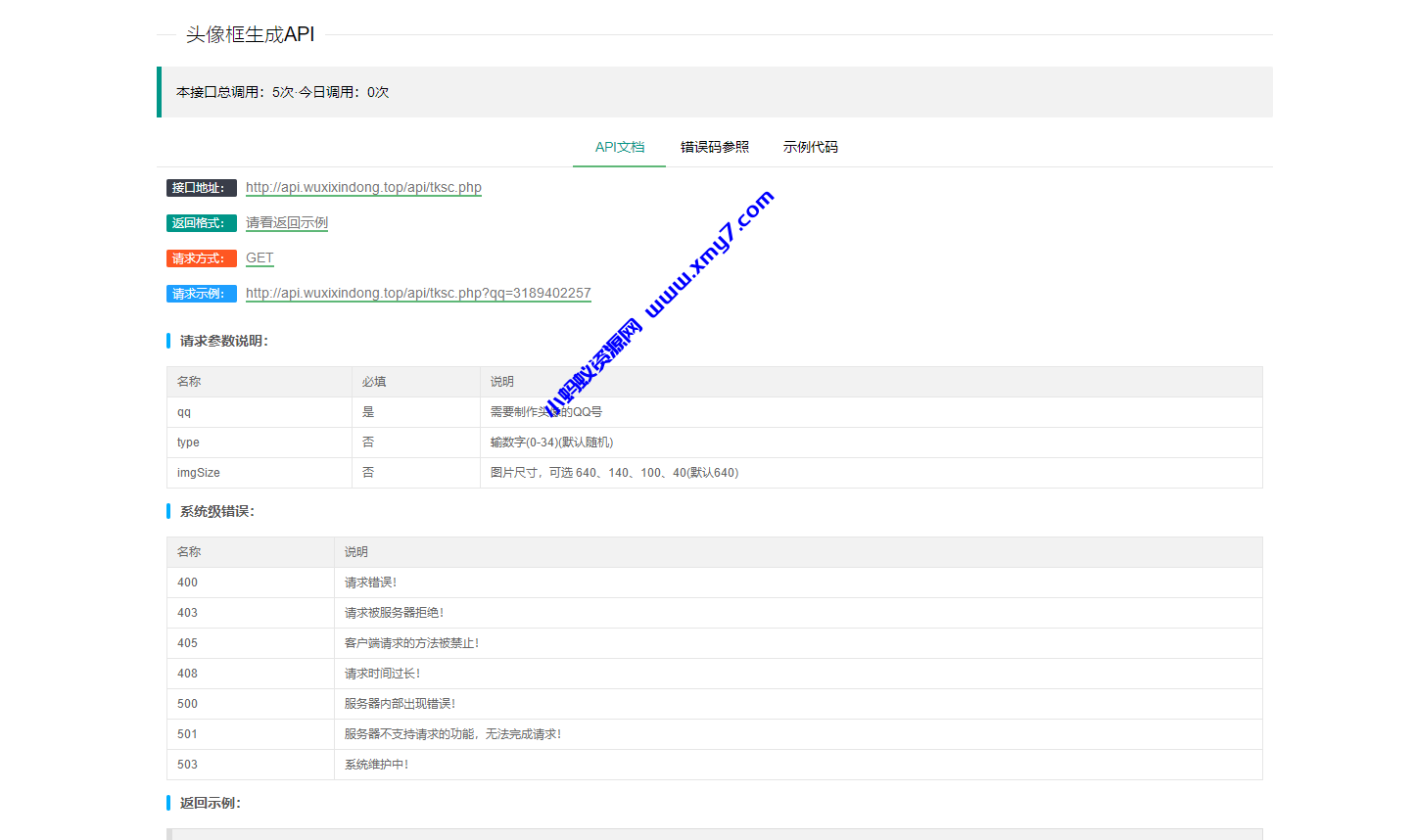Open the GET request method link
This screenshot has height=840, width=1415.
(259, 257)
